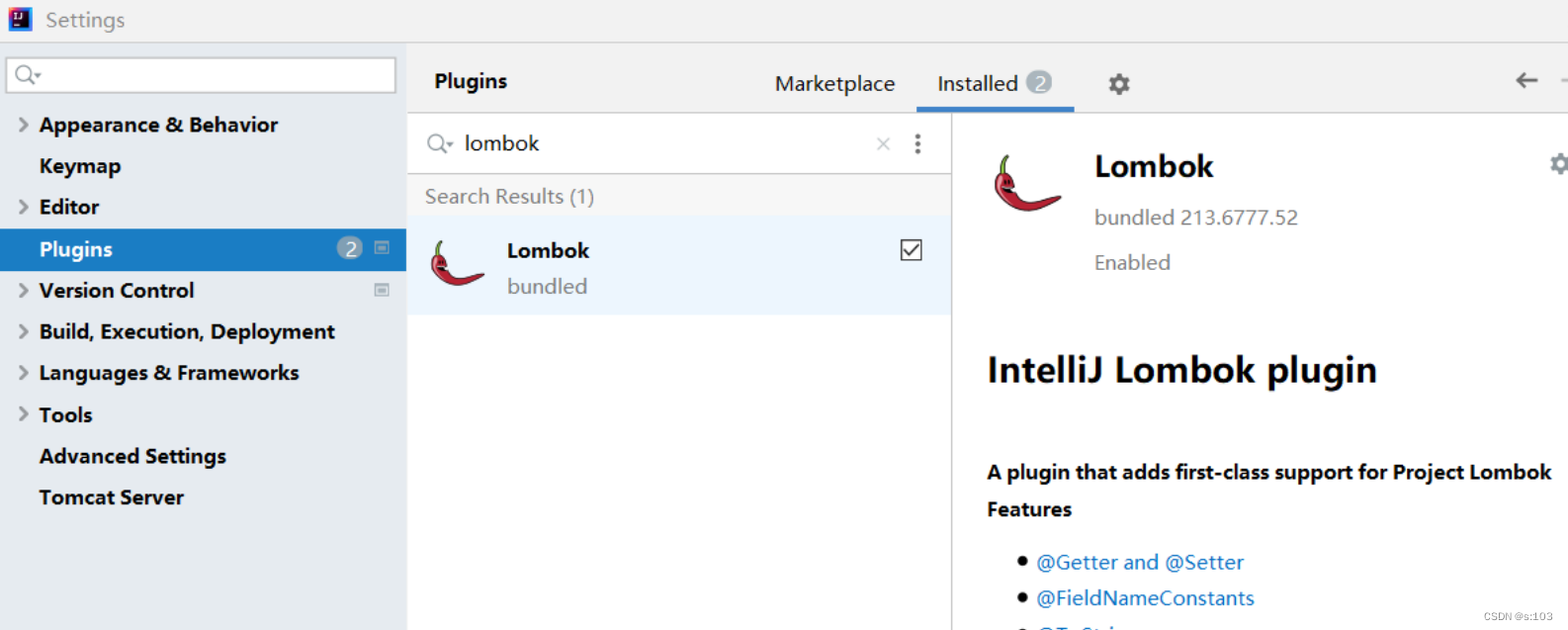Open Advanced Settings page
The image size is (1568, 630).
tap(132, 456)
